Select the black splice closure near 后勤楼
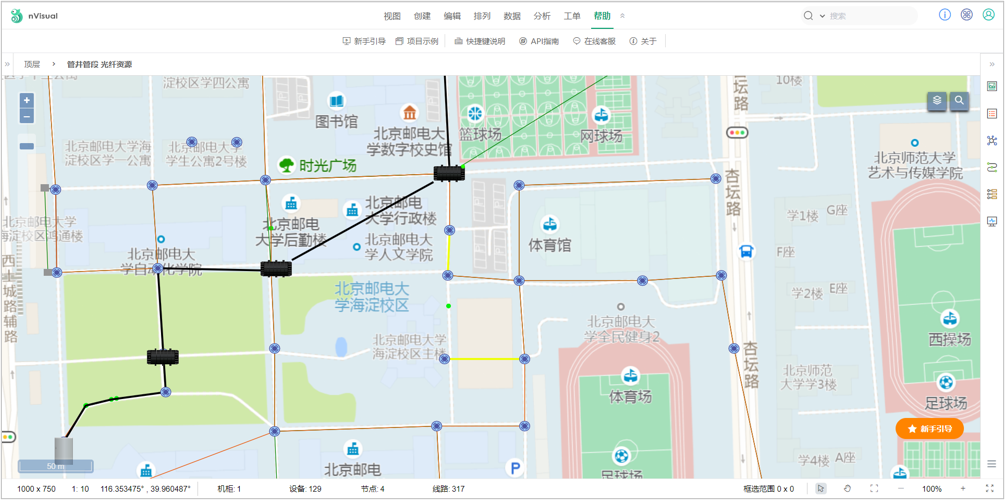1005x500 pixels. click(x=276, y=269)
